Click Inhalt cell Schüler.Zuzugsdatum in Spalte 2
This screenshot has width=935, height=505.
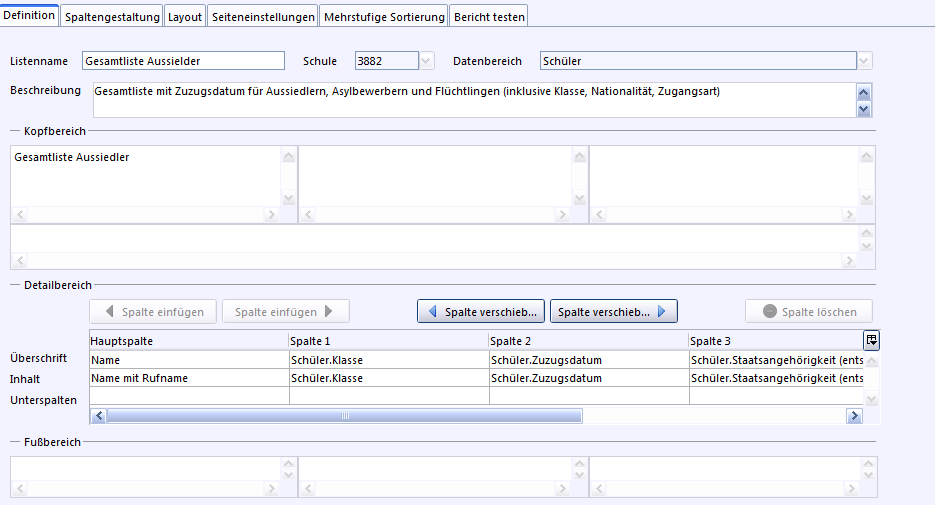(x=589, y=378)
